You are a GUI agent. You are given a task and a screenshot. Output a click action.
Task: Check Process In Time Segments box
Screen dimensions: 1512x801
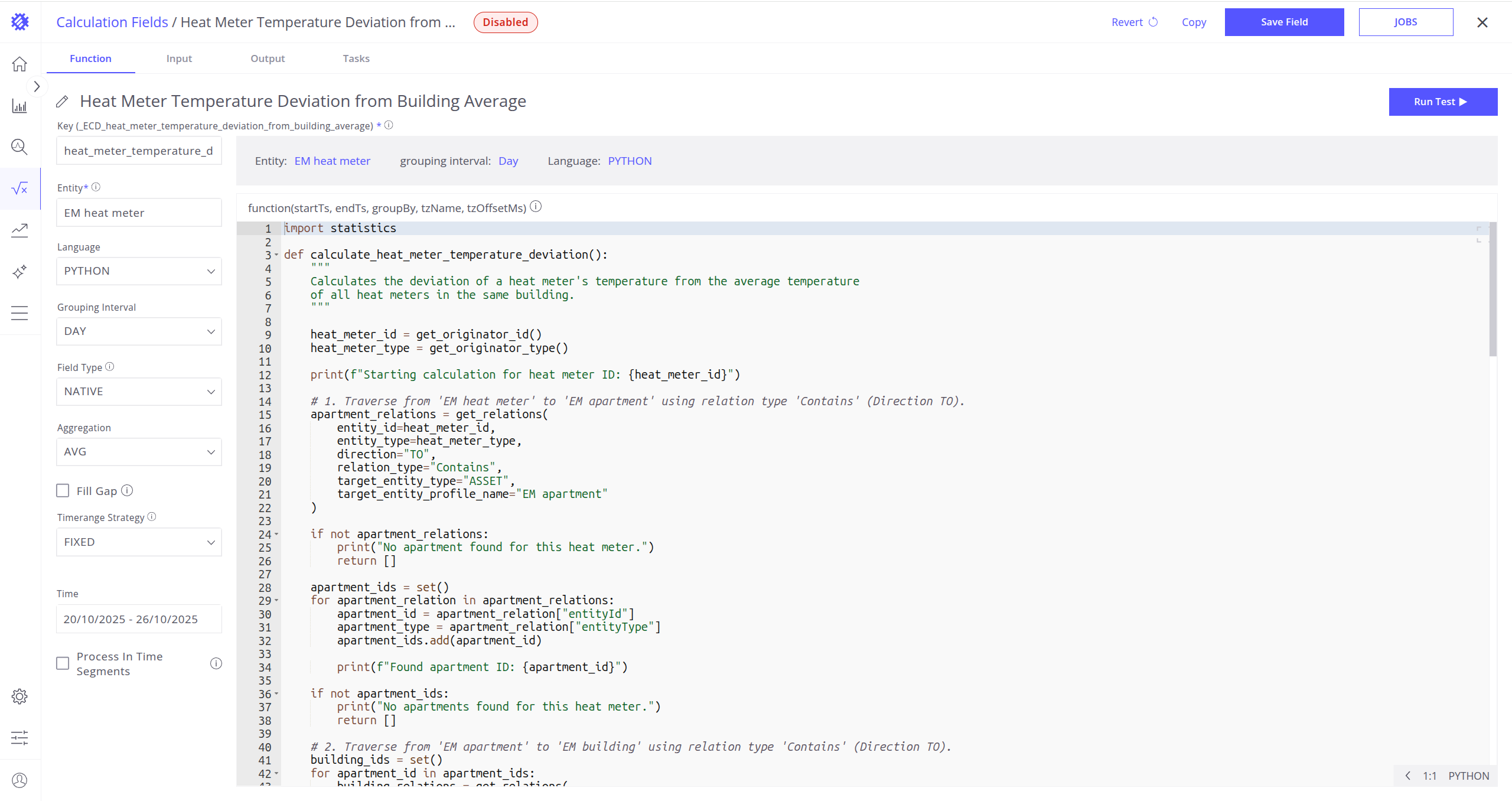63,663
